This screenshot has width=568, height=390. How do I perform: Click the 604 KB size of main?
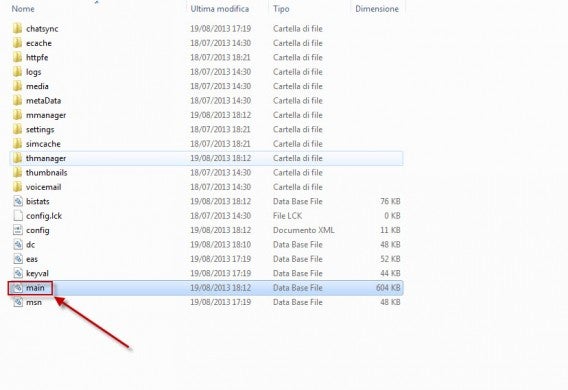click(x=388, y=288)
